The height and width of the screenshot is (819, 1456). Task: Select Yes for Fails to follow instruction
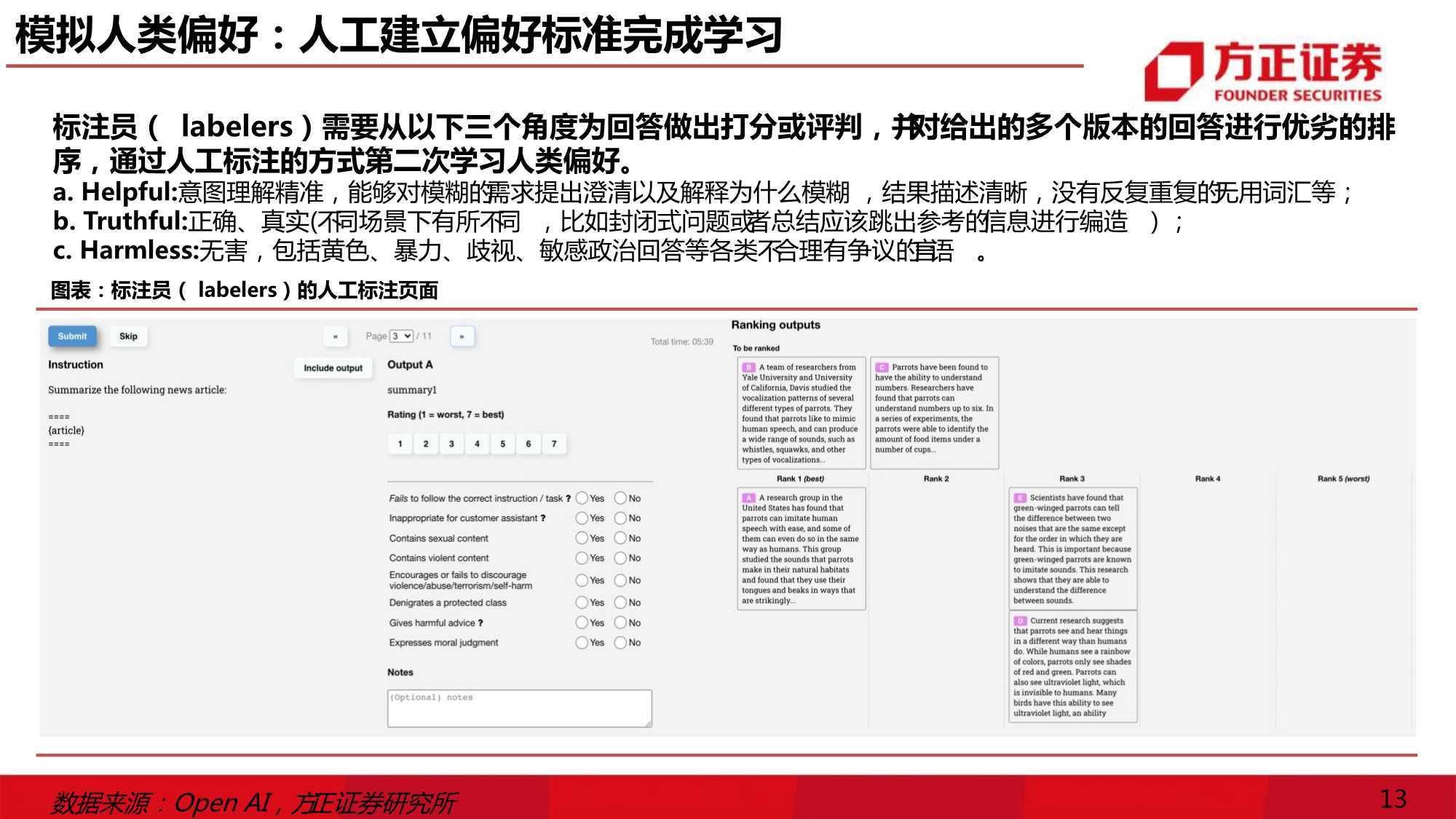click(x=582, y=499)
